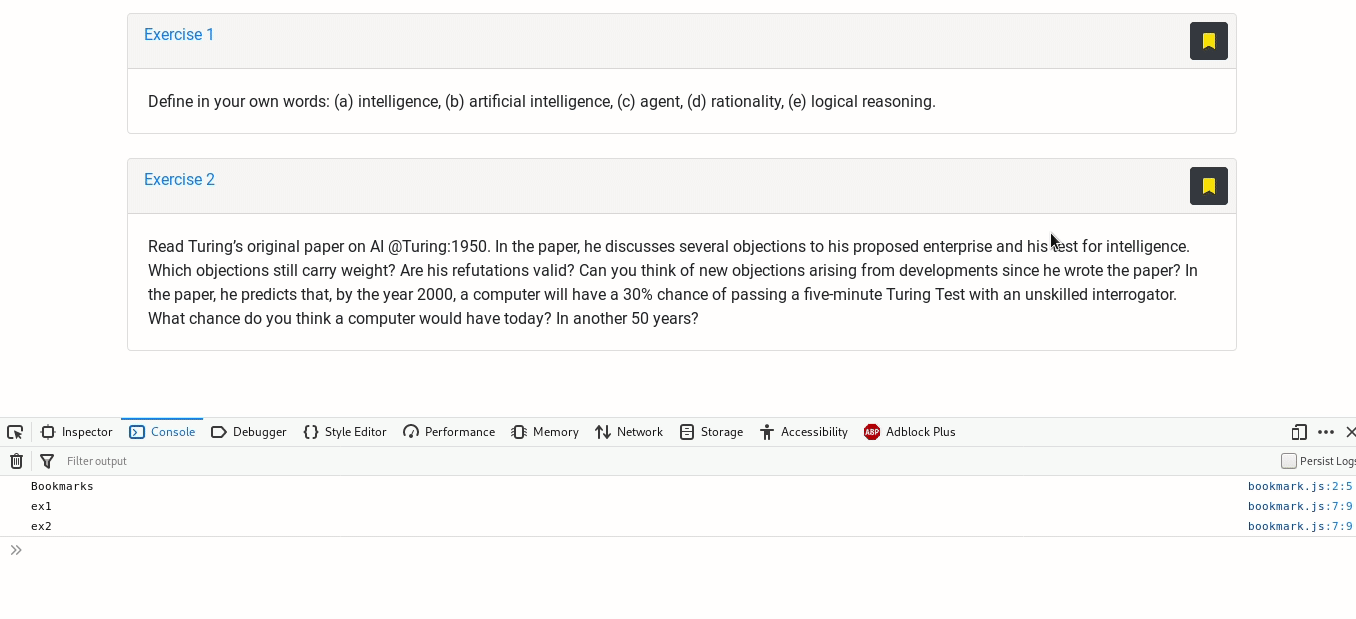Toggle Responsive Design Mode

coord(1298,432)
